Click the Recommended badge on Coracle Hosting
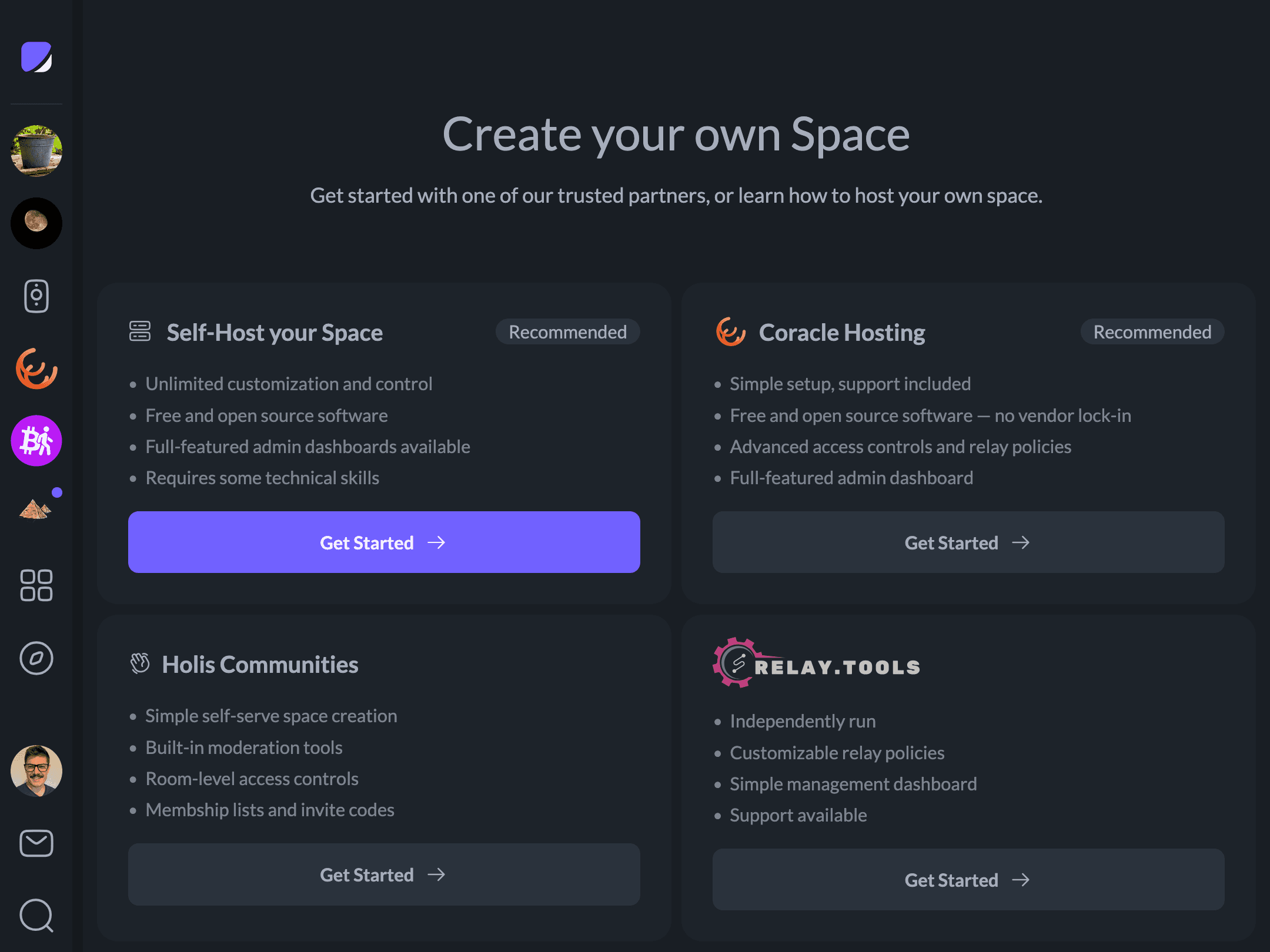Screen dimensions: 1270x952 pyautogui.click(x=1152, y=332)
